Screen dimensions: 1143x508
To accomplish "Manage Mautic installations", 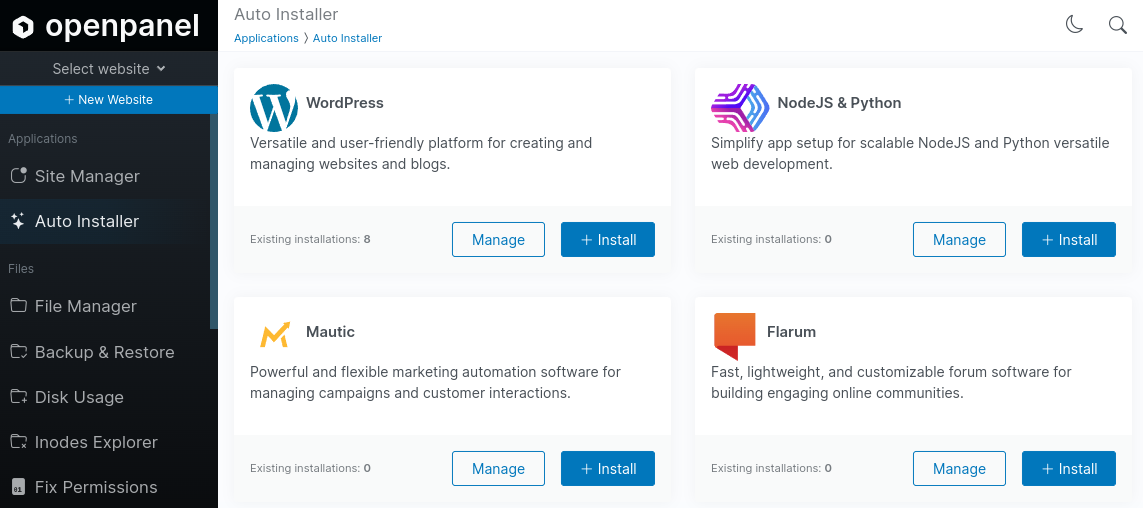I will [x=498, y=469].
